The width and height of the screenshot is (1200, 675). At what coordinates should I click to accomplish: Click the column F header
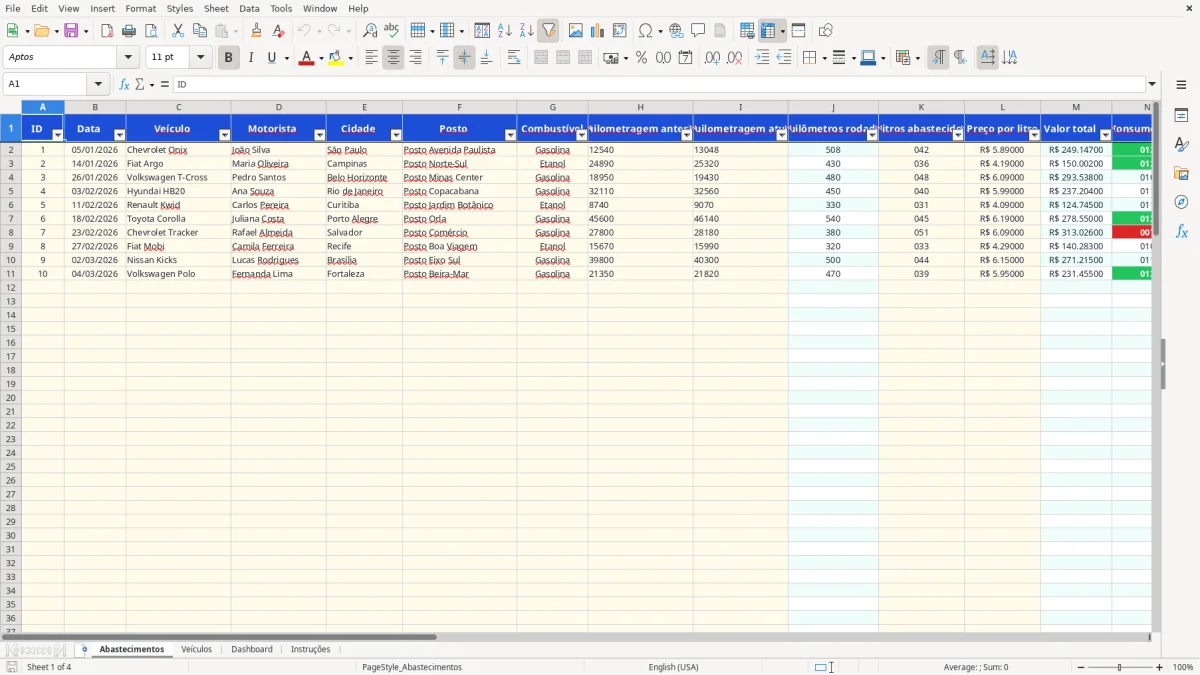click(x=459, y=107)
